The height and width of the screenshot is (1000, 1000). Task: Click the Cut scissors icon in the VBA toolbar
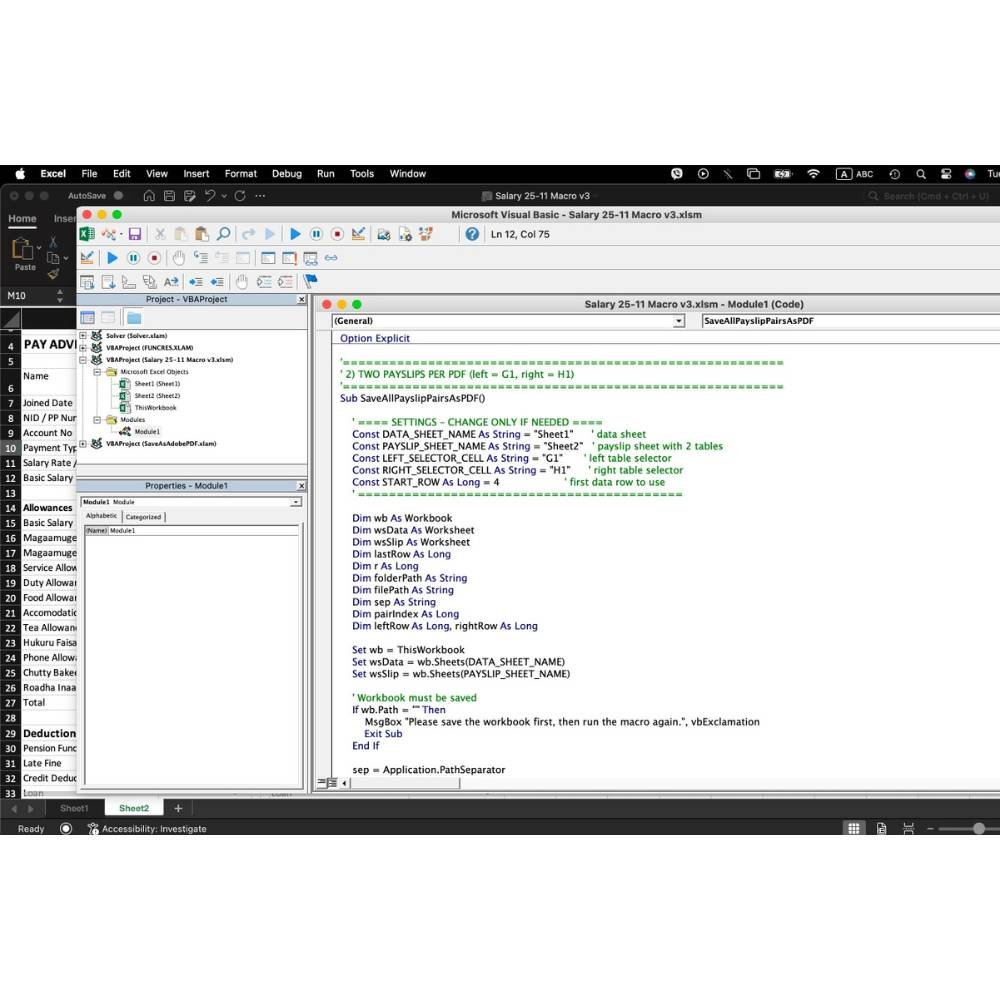coord(158,234)
